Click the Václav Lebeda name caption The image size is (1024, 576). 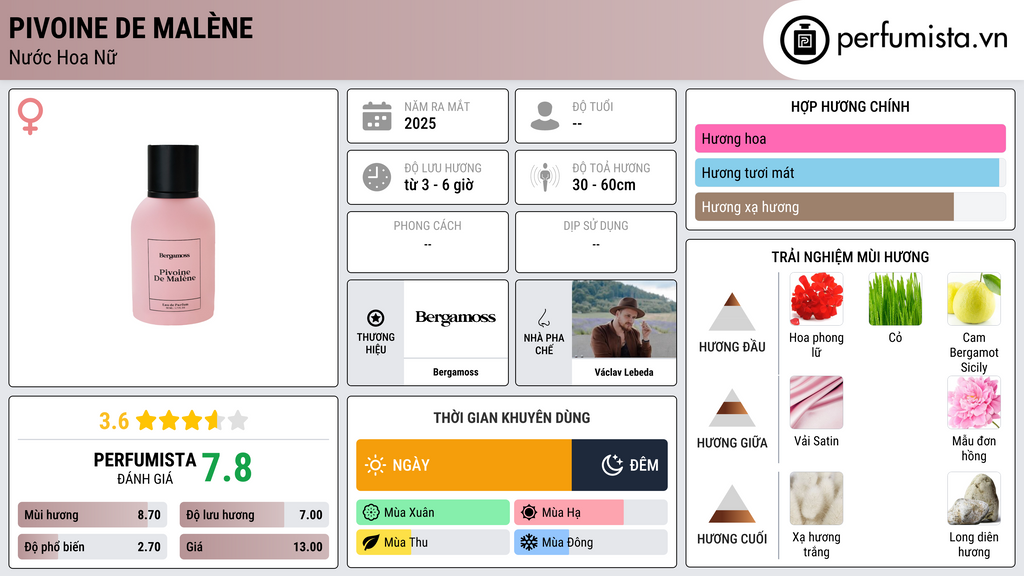coord(624,372)
